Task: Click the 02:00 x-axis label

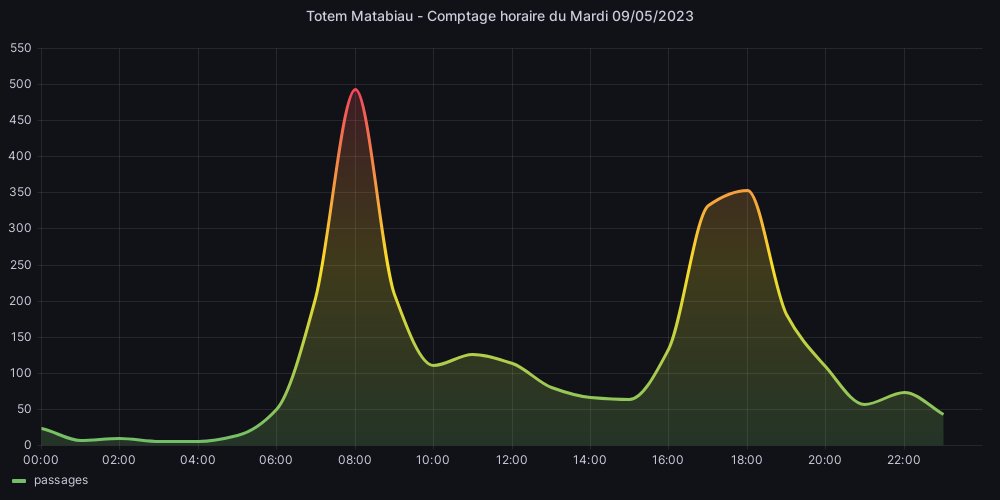Action: (x=119, y=459)
